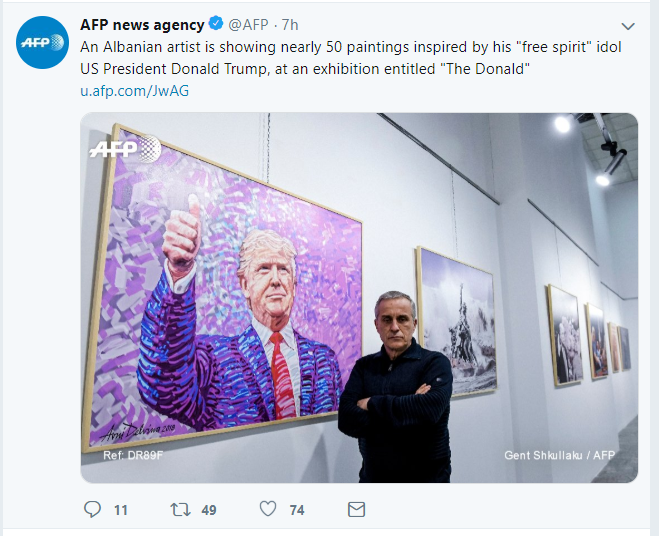The height and width of the screenshot is (536, 659).
Task: Click the white AFP watermark on photo
Action: [x=124, y=149]
